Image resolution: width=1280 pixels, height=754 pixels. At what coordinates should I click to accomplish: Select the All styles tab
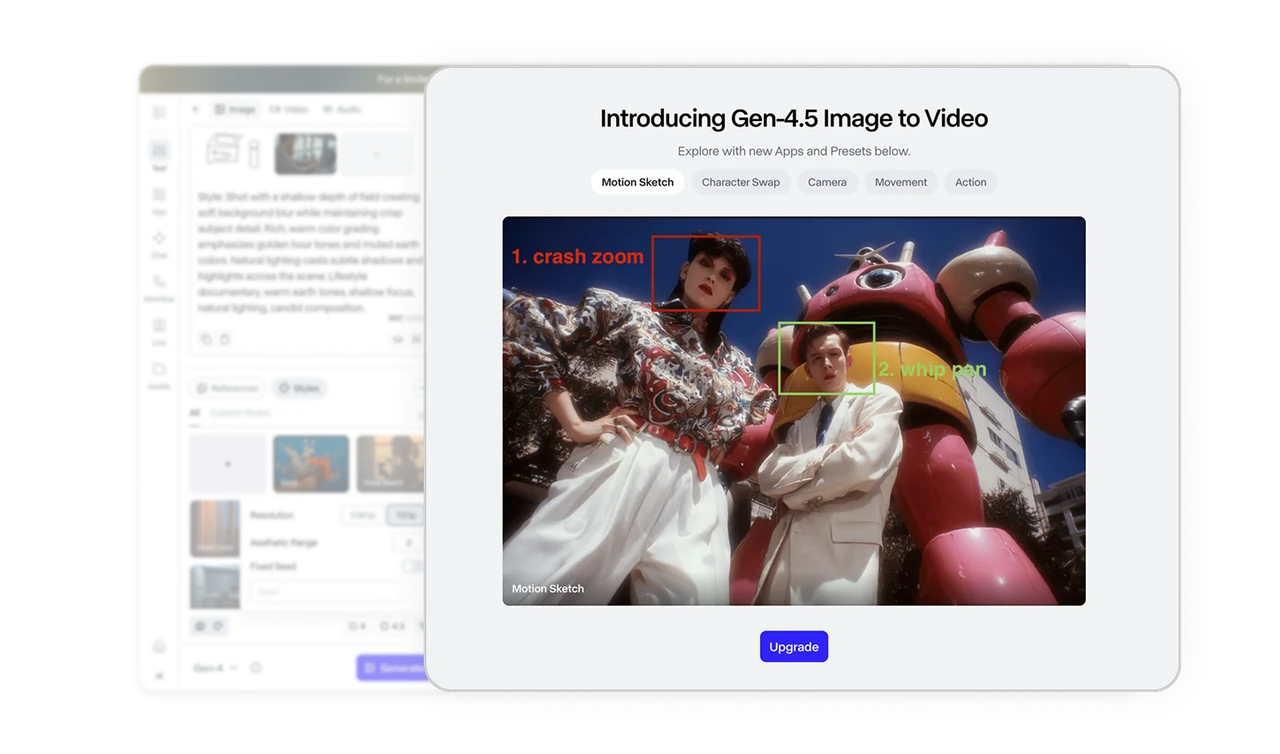195,413
